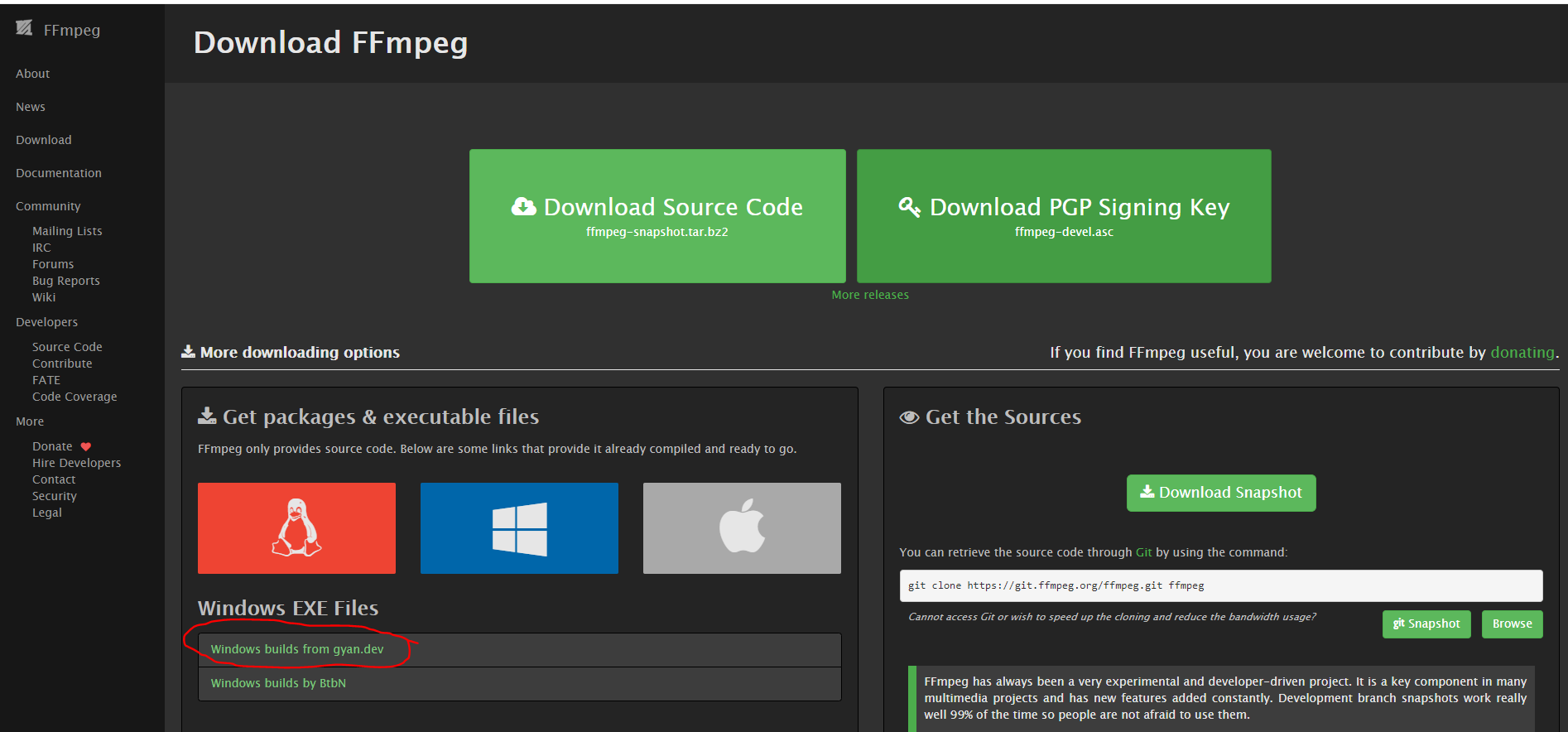Download the PGP Signing Key
This screenshot has width=1568, height=732.
(x=1064, y=216)
